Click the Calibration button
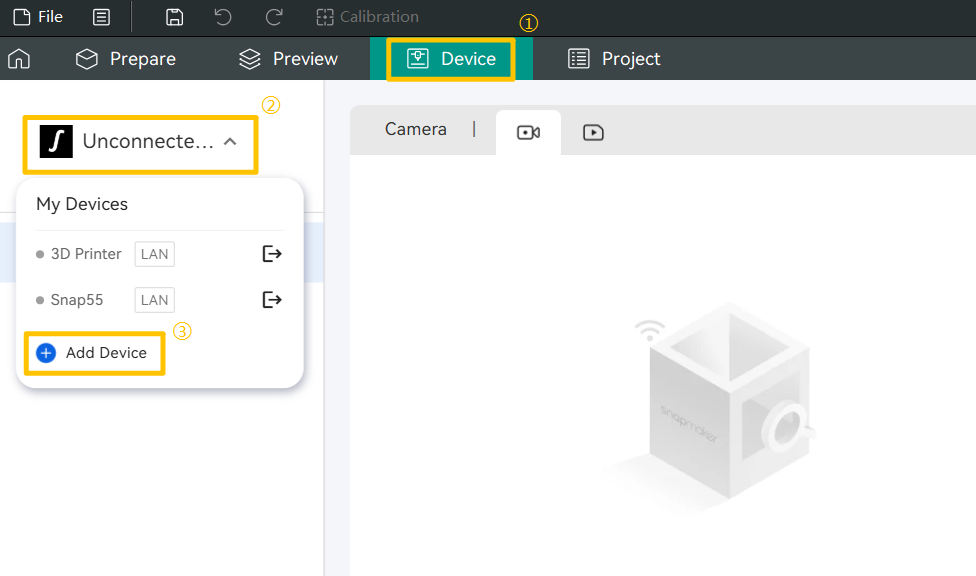This screenshot has height=576, width=976. (367, 17)
